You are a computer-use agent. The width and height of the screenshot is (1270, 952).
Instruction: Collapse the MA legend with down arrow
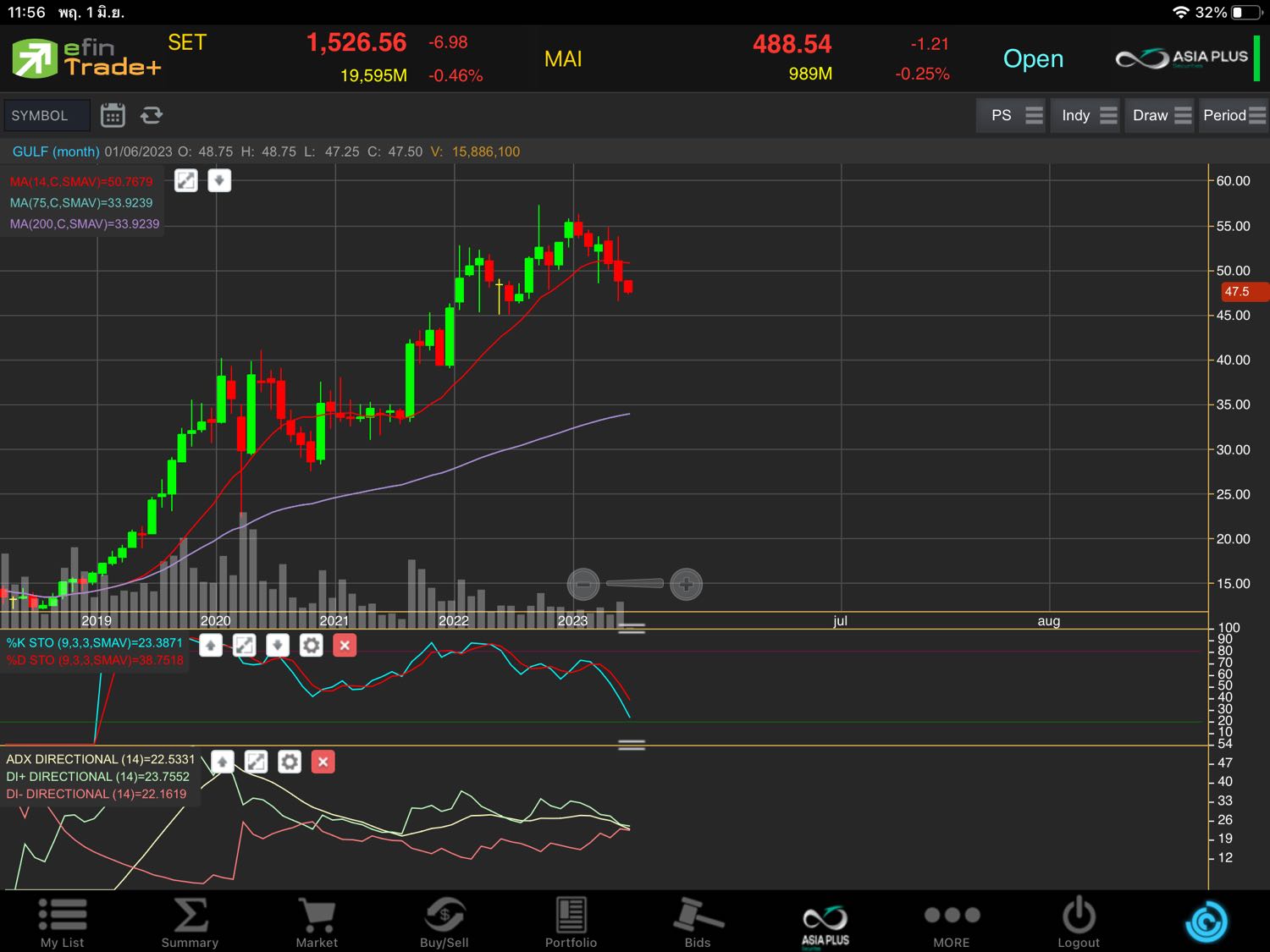pos(219,180)
